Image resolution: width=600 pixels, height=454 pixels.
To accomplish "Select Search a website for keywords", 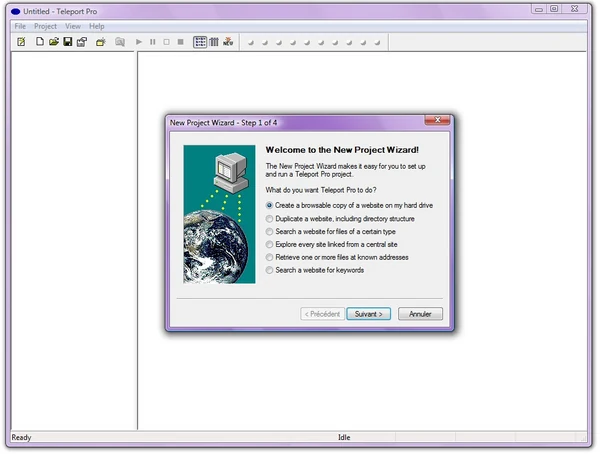I will (x=315, y=270).
